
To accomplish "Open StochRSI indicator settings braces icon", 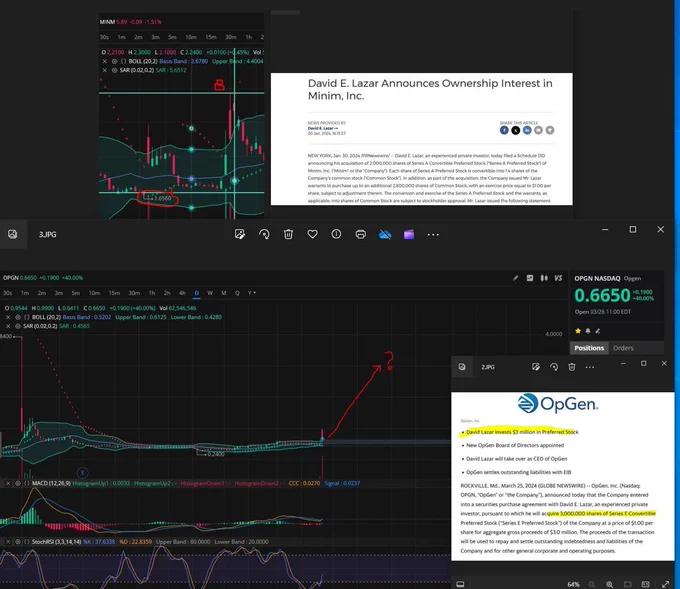I will tap(27, 541).
